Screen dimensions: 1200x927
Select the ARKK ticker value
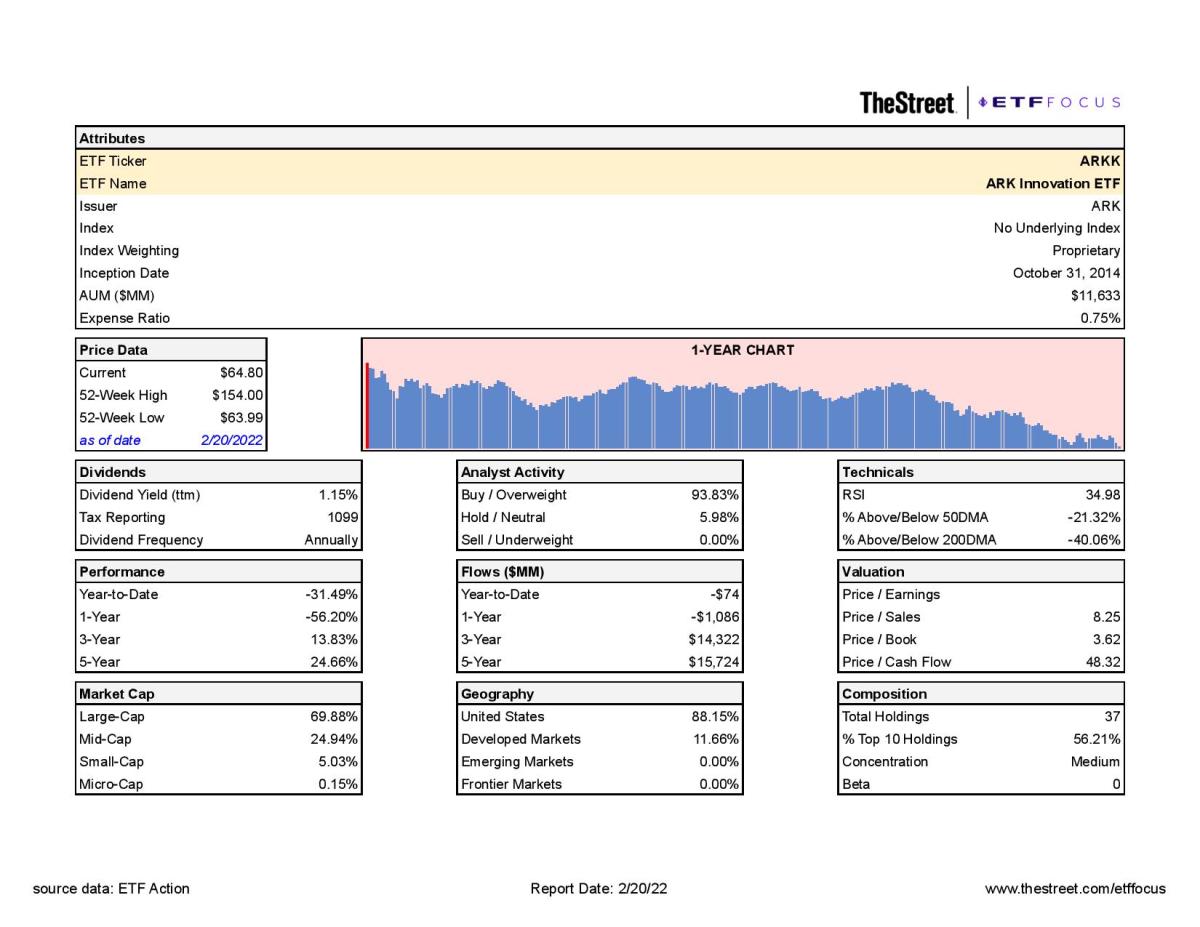[1101, 161]
